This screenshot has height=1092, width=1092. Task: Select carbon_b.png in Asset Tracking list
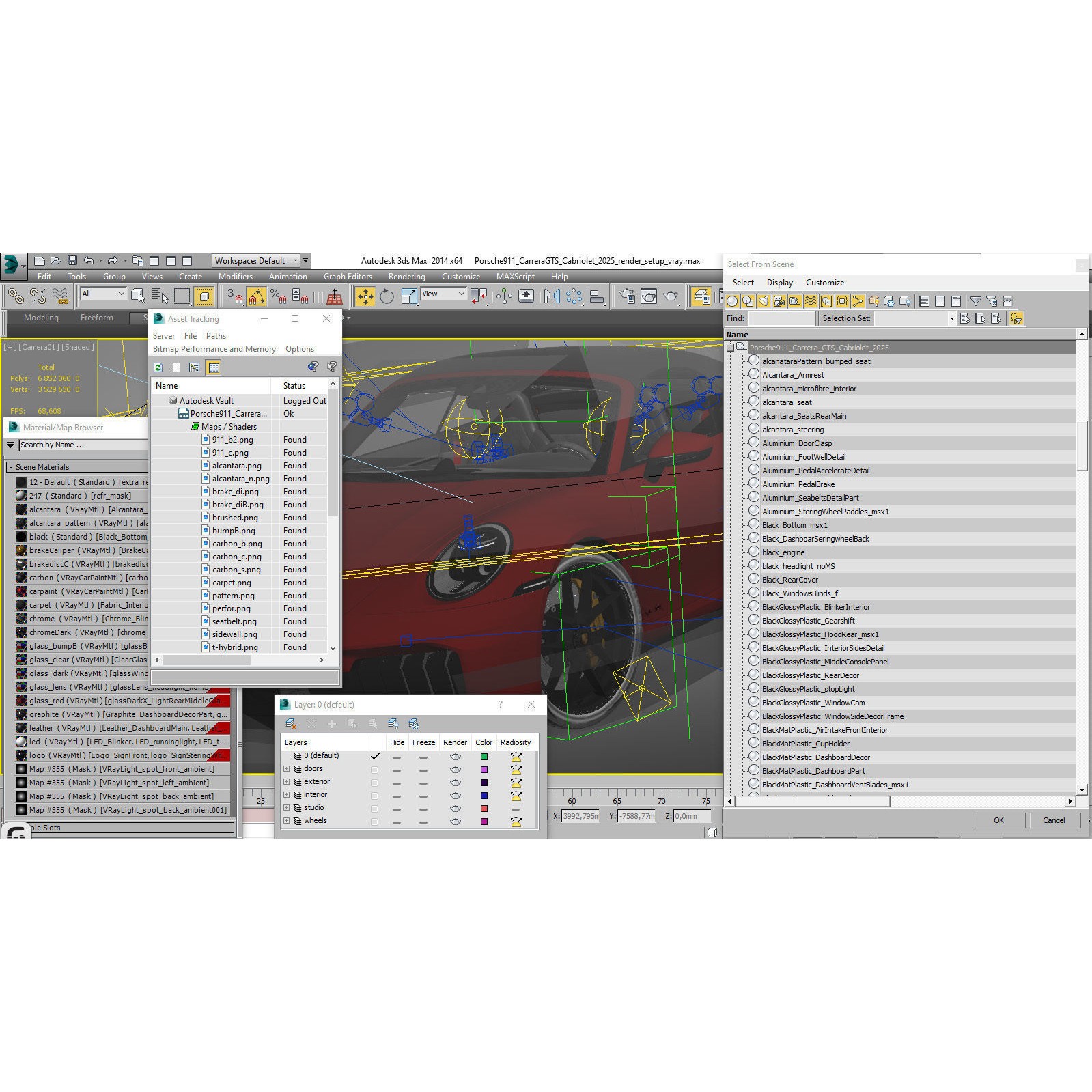coord(237,544)
